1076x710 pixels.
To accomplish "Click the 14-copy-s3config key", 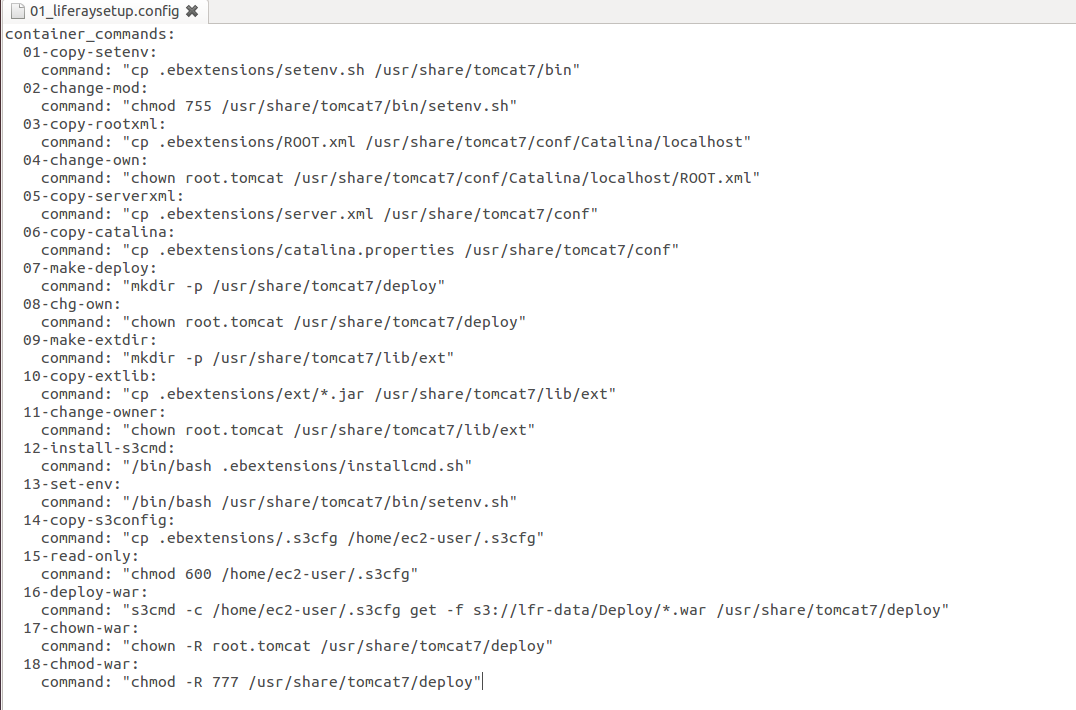I will (x=99, y=520).
